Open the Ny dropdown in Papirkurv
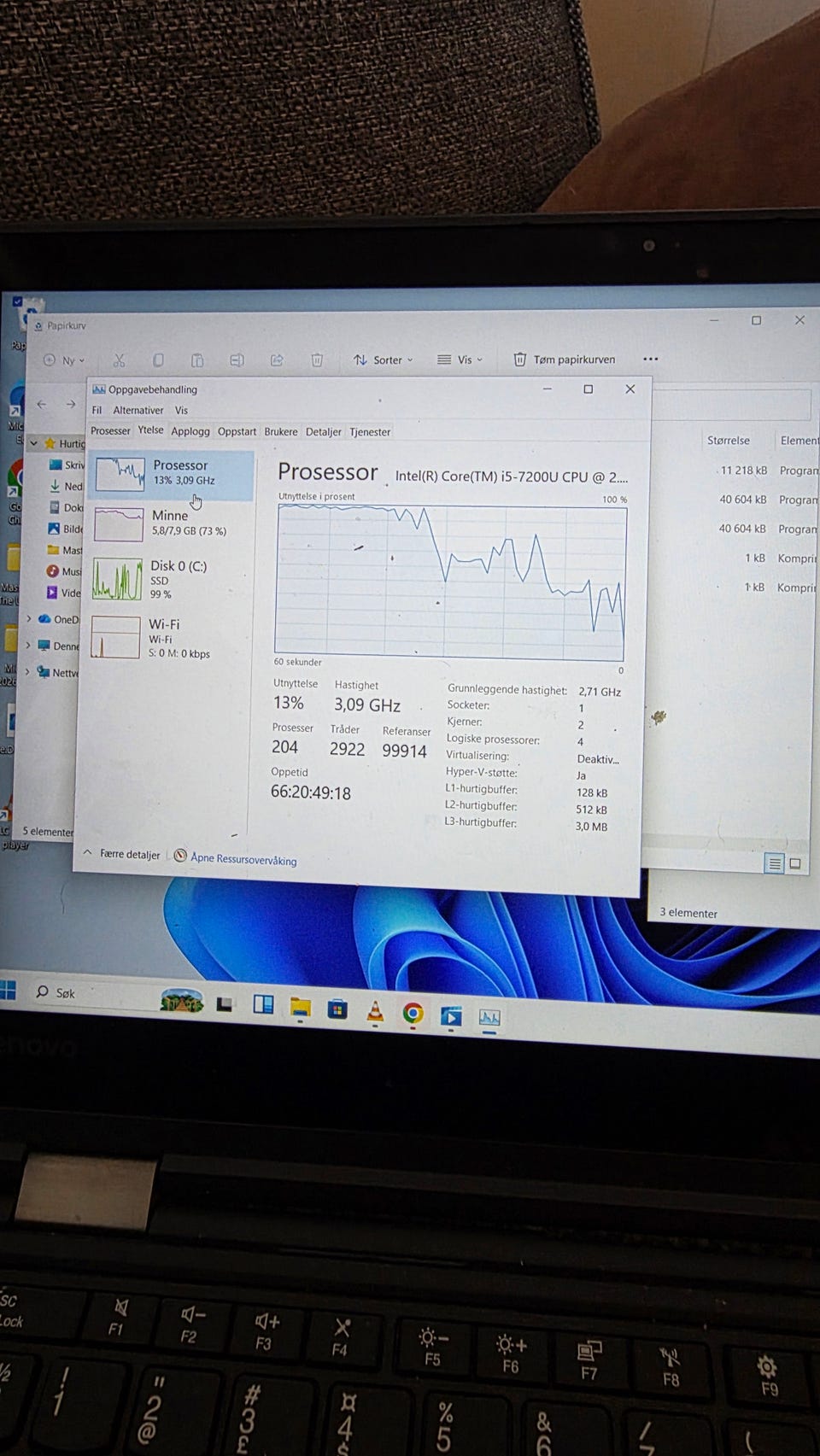The width and height of the screenshot is (820, 1456). click(65, 360)
